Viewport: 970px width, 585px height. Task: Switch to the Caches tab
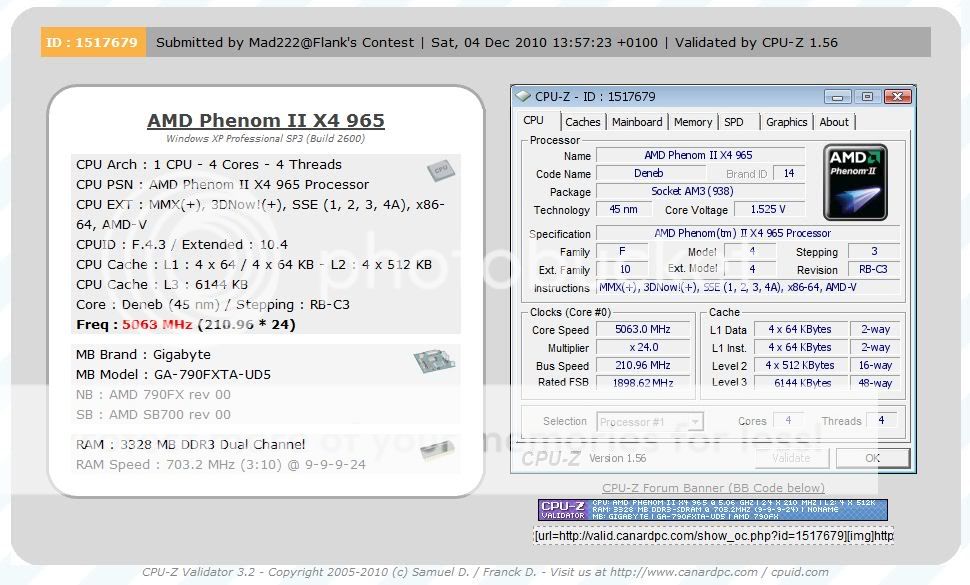(x=583, y=122)
